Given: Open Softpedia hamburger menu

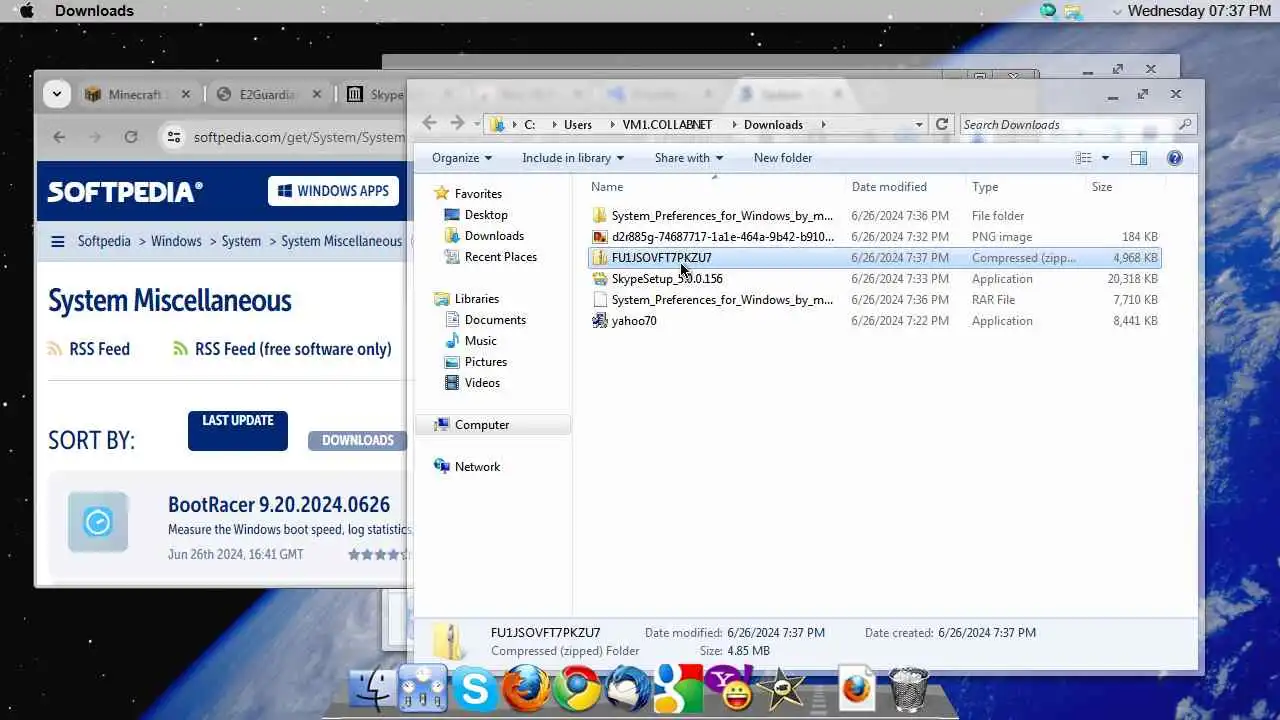Looking at the screenshot, I should coord(58,241).
